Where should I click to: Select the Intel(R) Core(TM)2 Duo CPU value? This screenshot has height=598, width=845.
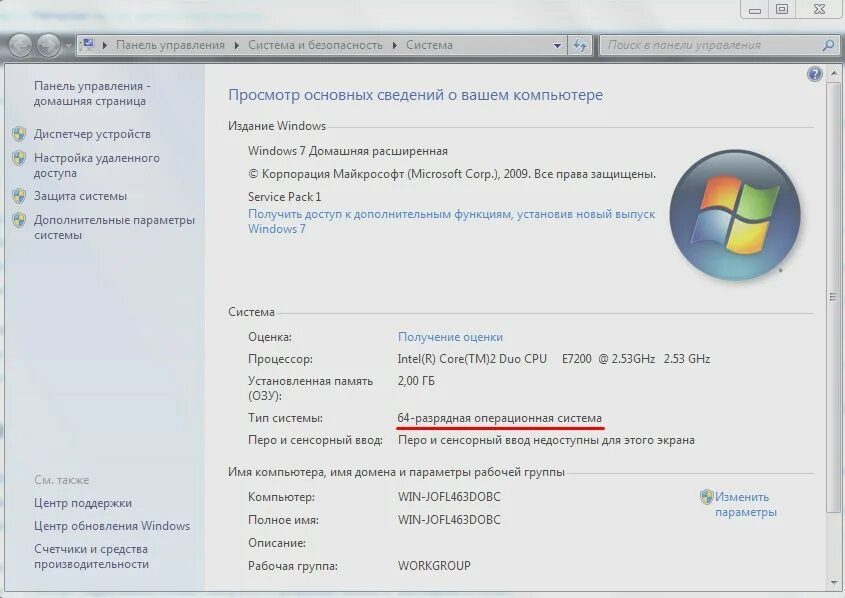[x=553, y=359]
